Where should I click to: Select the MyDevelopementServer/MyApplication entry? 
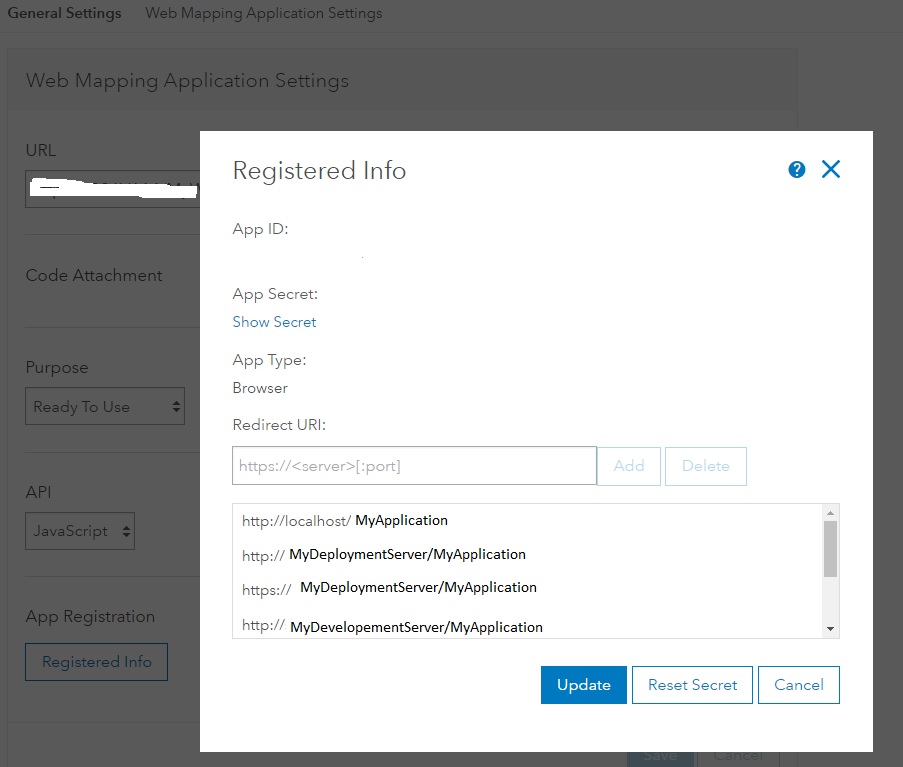tap(393, 627)
